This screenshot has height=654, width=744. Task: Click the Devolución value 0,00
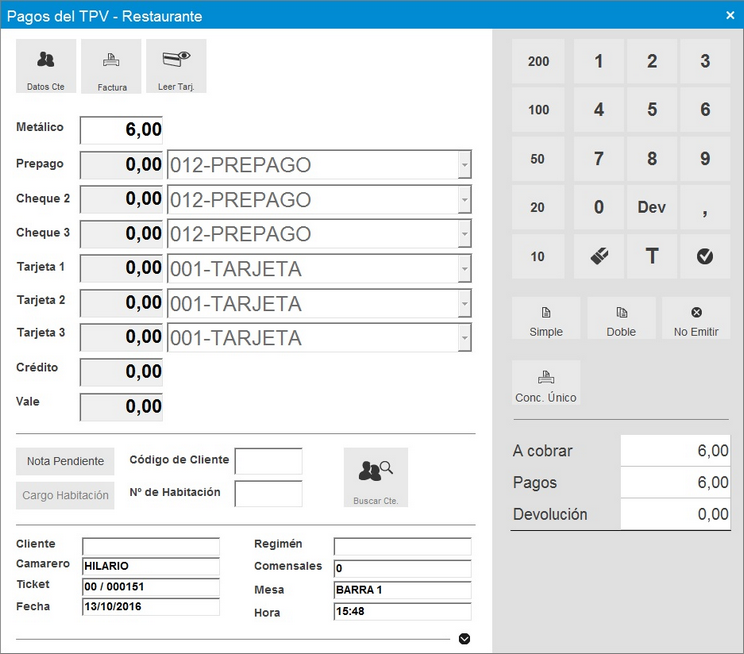click(x=675, y=514)
